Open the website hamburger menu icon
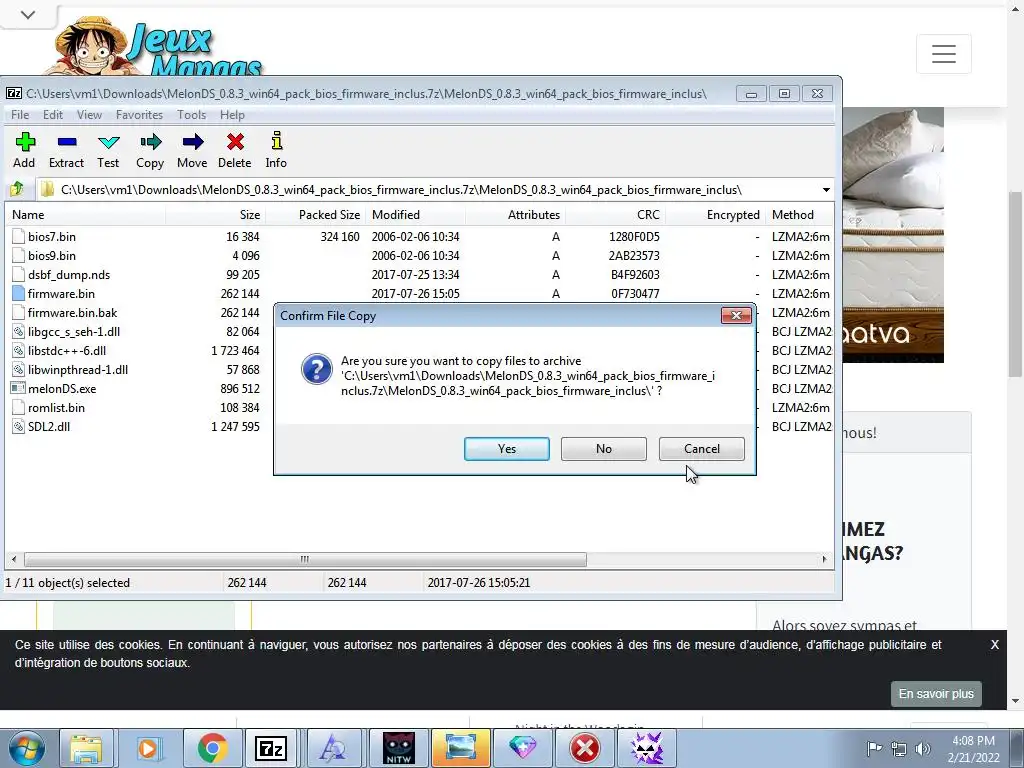The height and width of the screenshot is (768, 1024). point(944,54)
